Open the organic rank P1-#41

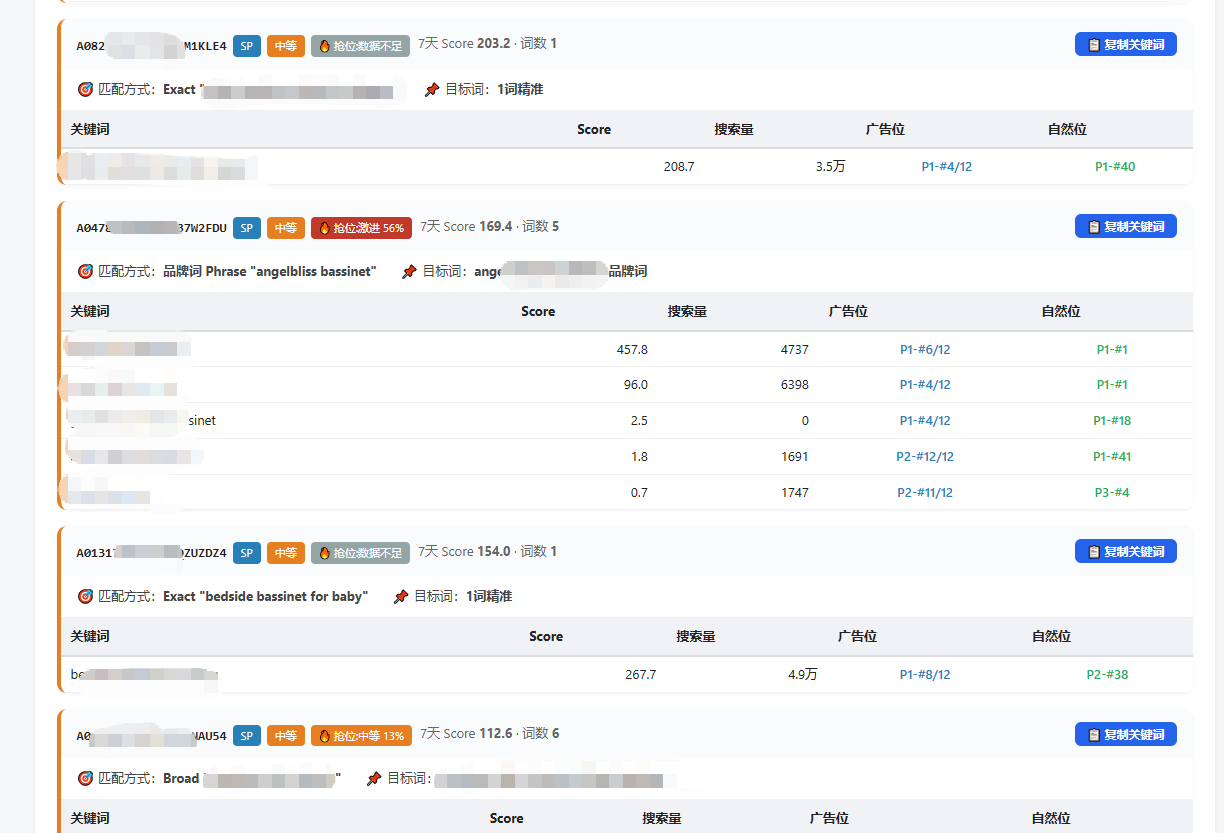click(1112, 457)
